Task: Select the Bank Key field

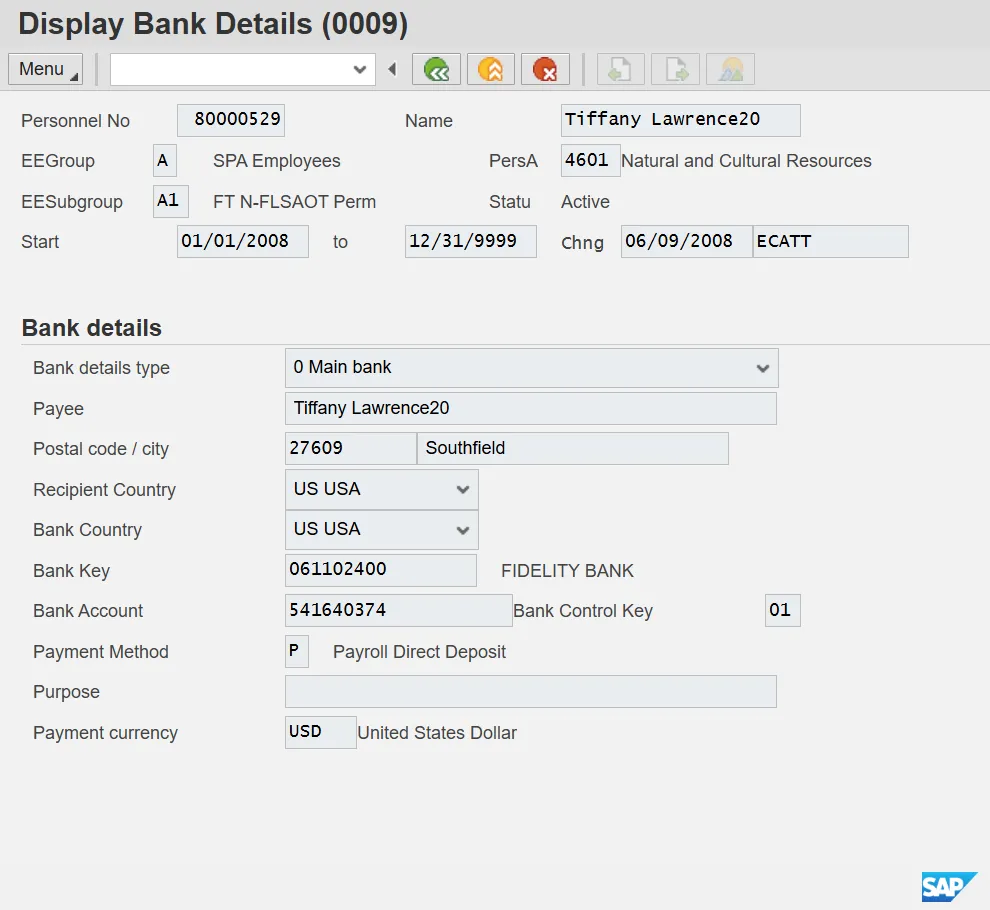Action: (x=380, y=570)
